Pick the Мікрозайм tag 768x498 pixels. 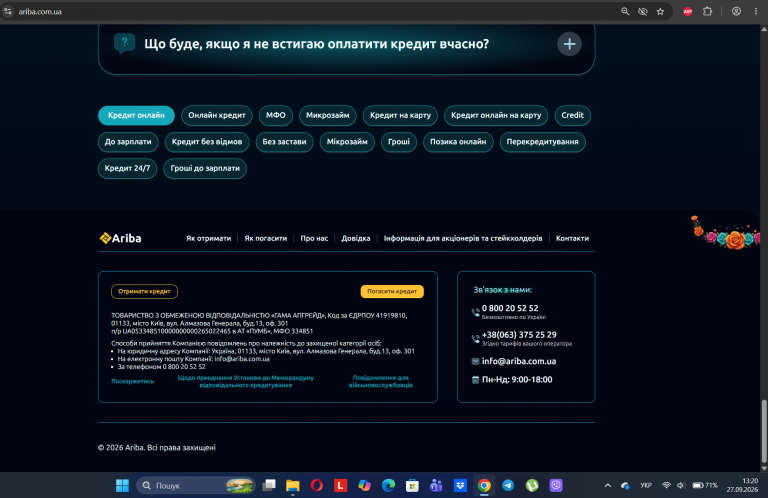(x=347, y=142)
